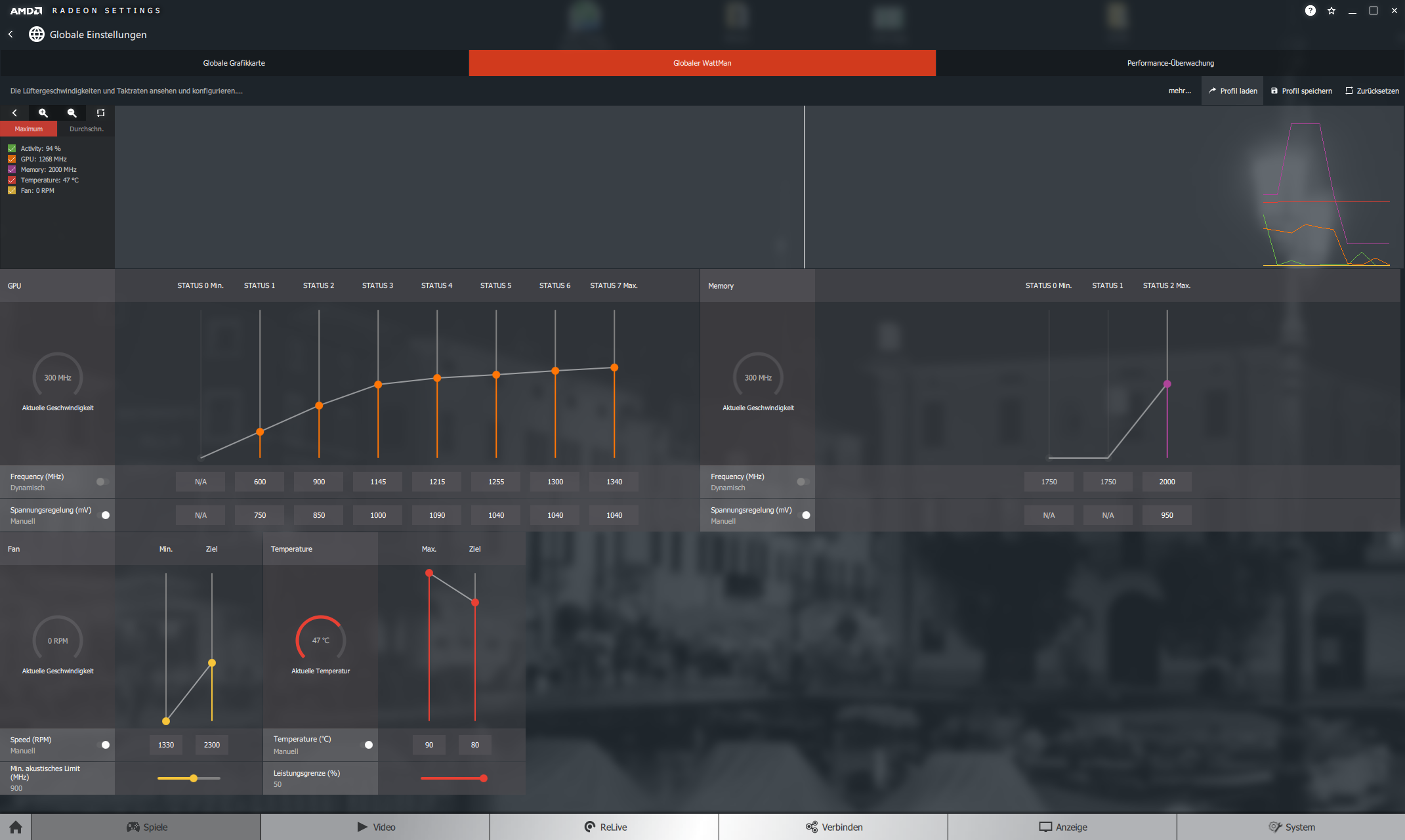Open the Spiele gamepad section
This screenshot has width=1405, height=840.
click(146, 827)
